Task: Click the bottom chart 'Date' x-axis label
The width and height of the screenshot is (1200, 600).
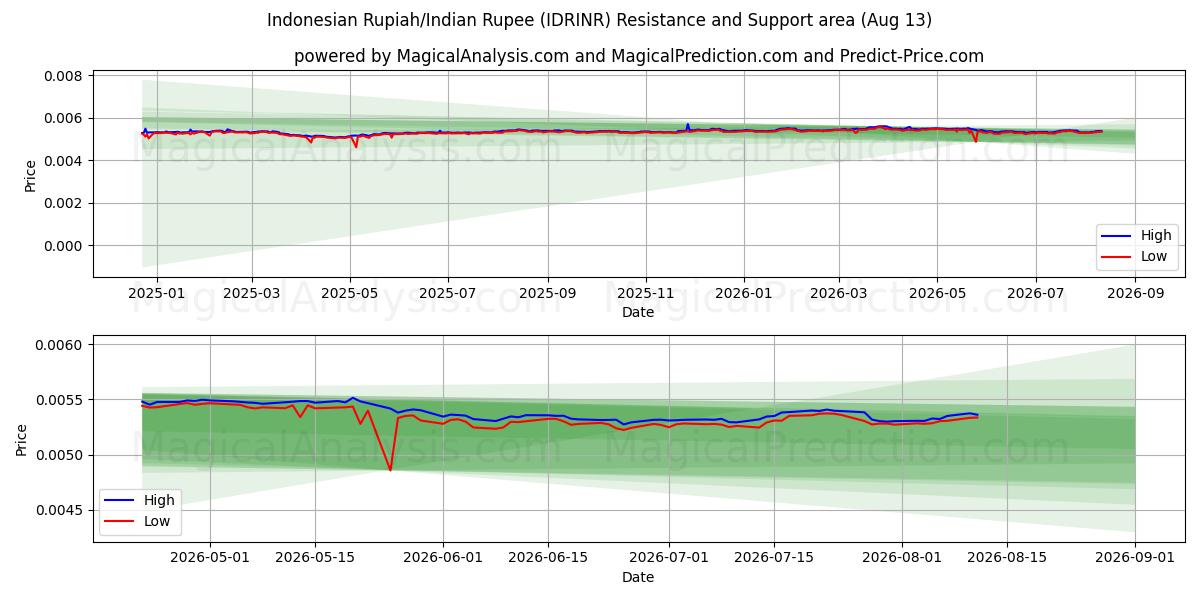Action: click(x=638, y=577)
